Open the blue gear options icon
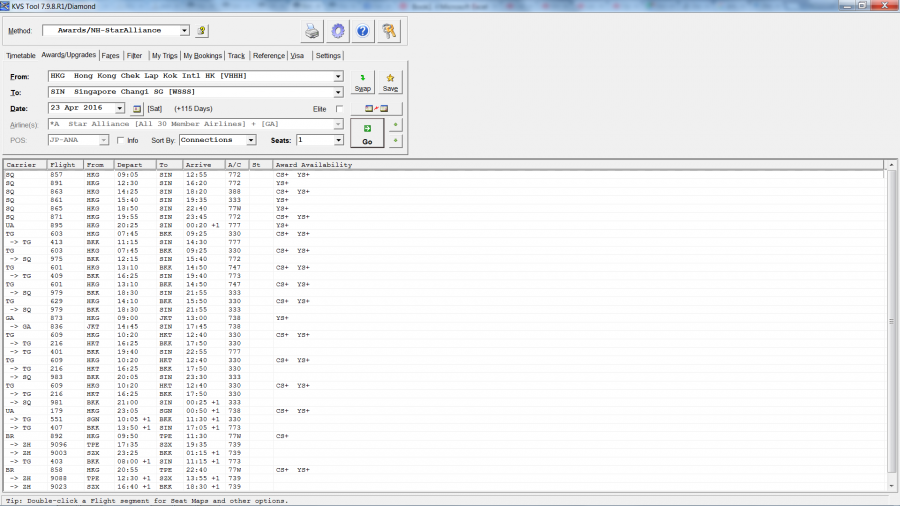This screenshot has width=900, height=506. pos(338,32)
